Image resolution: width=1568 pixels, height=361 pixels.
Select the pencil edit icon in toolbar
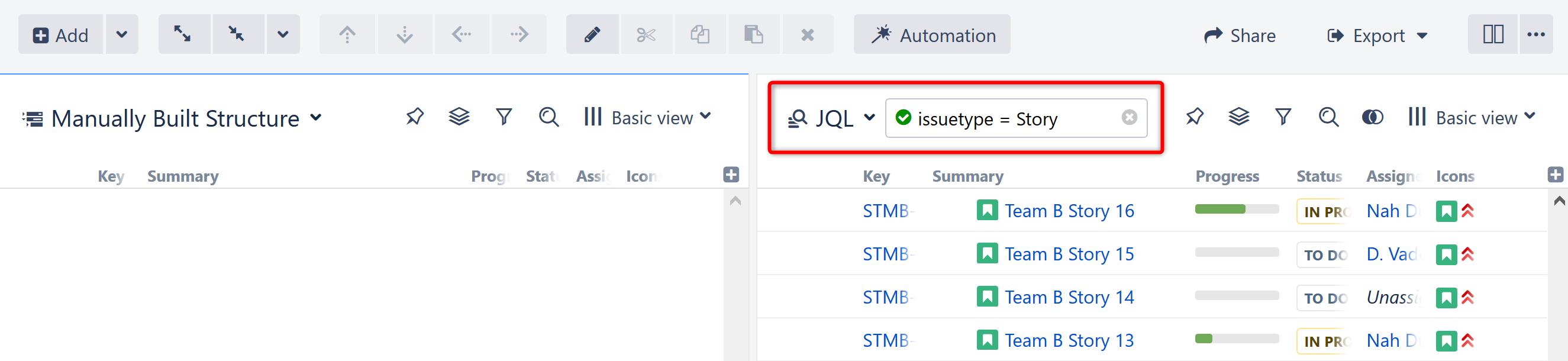tap(591, 34)
